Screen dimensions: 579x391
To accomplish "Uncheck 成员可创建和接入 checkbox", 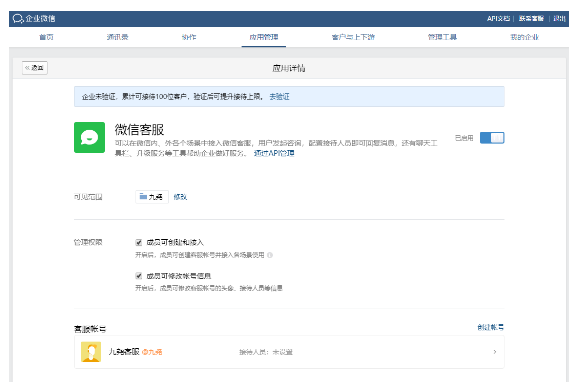I will (x=139, y=243).
